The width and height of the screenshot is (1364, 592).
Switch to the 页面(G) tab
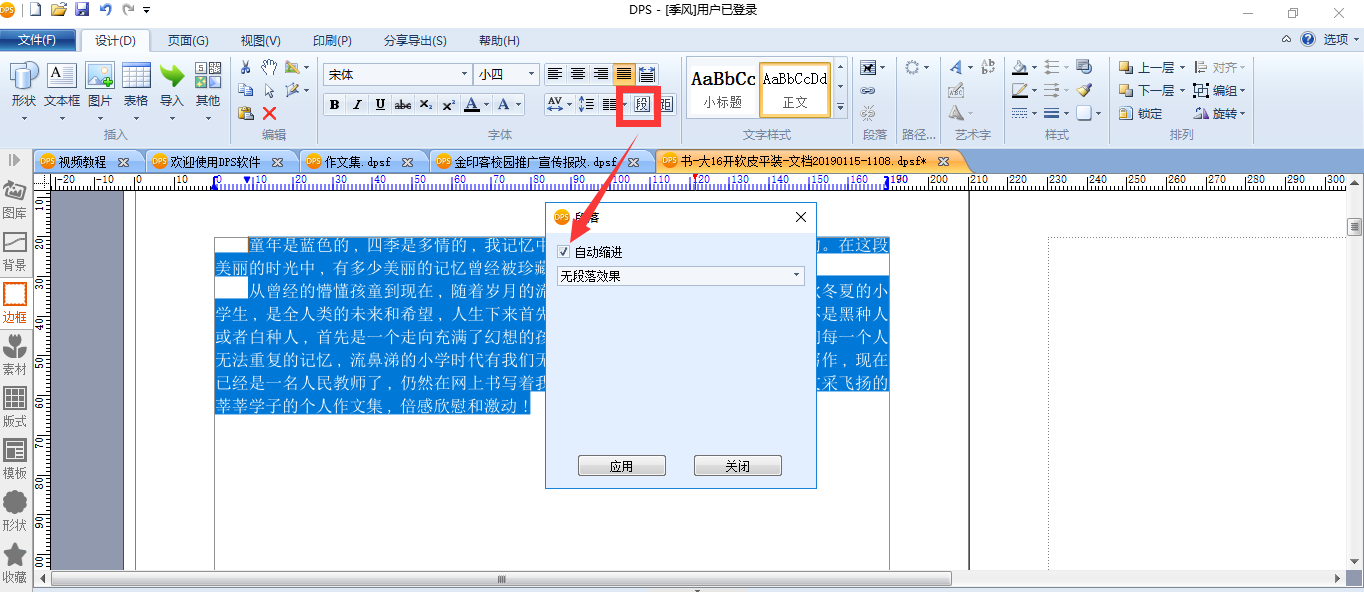click(188, 41)
